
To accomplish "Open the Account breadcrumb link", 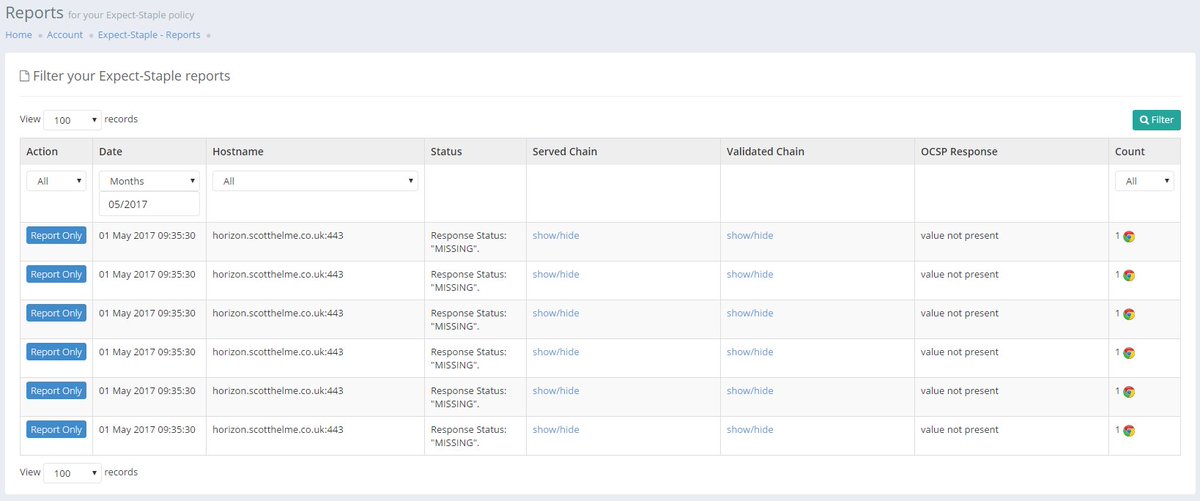I will (65, 35).
